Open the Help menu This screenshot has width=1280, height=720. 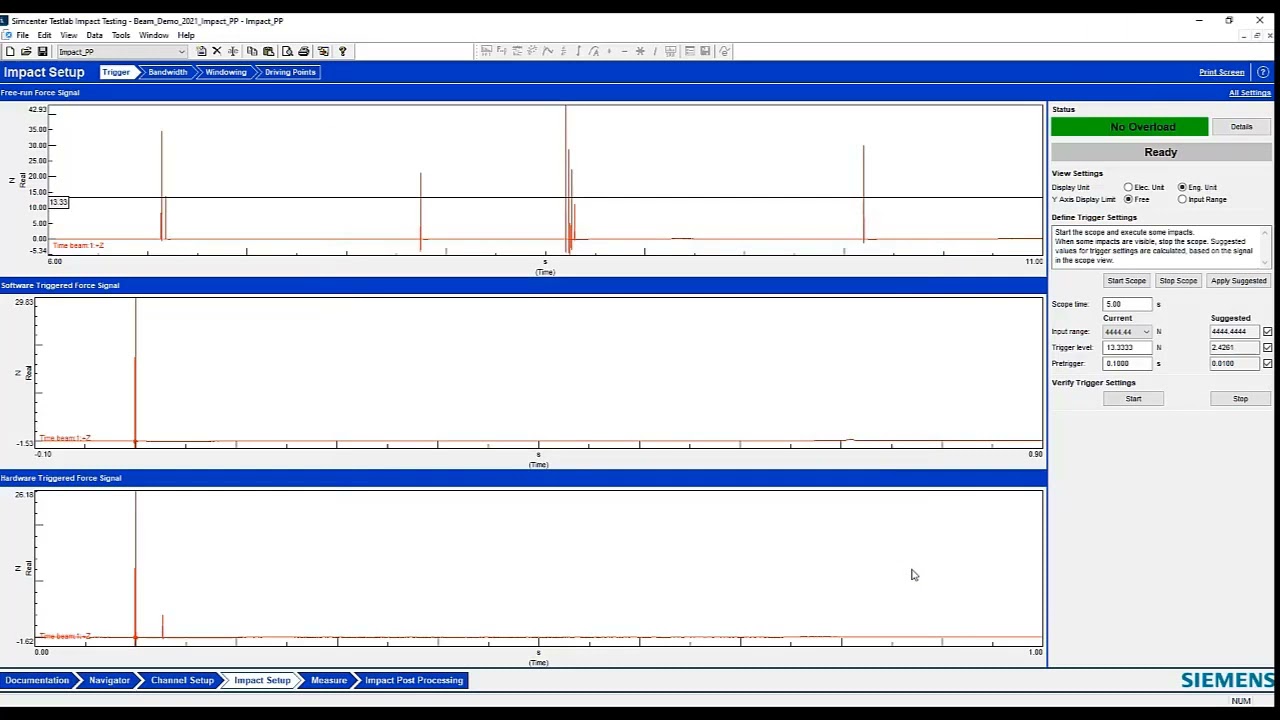[x=186, y=35]
